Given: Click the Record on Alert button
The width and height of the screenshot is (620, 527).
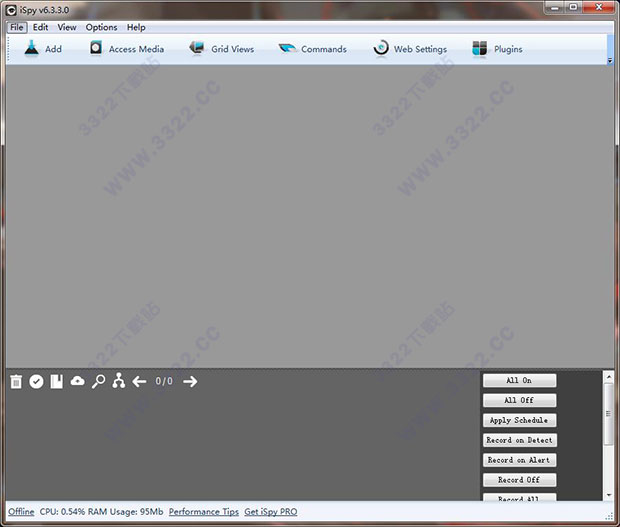Looking at the screenshot, I should pos(519,460).
